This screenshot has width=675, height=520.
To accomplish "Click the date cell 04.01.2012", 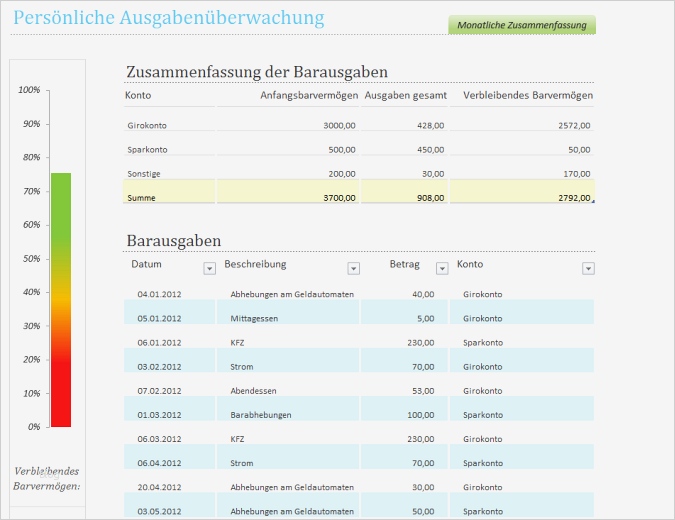I will tap(159, 295).
